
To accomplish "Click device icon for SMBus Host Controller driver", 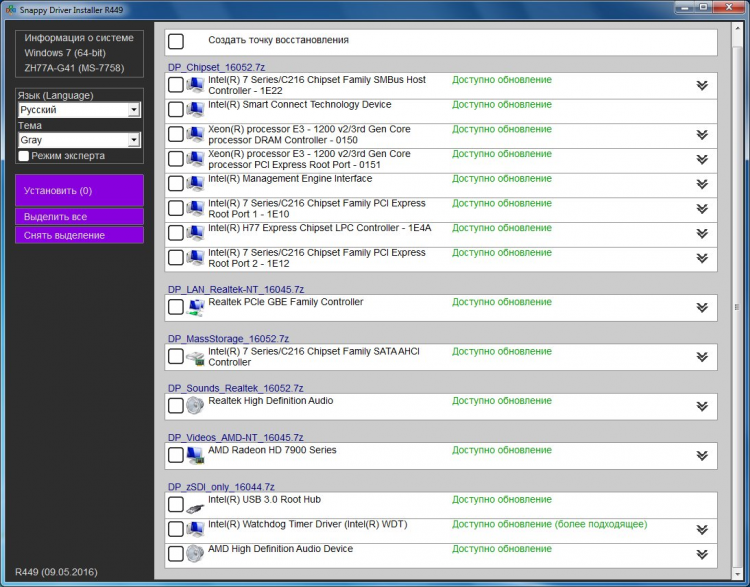I will click(195, 85).
